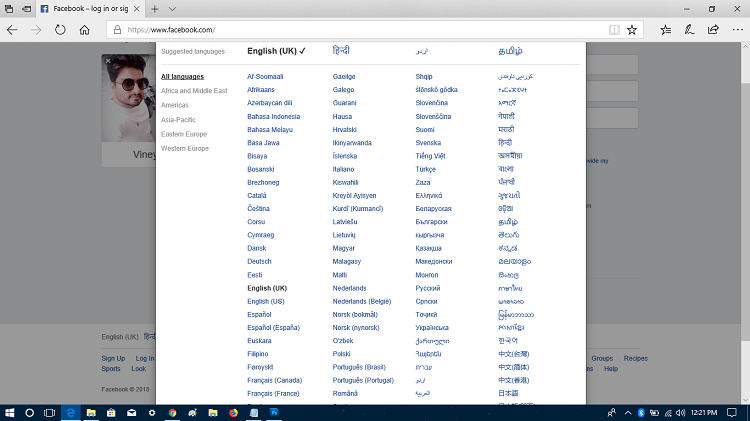Choose Kreyòl Ayisyen language
Screen dimensions: 750x421
(354, 196)
